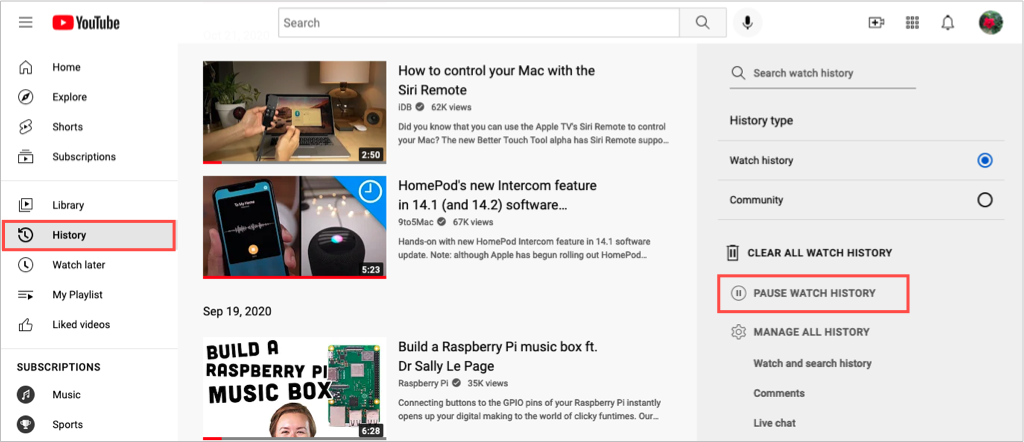
Task: Click the My Playlist icon
Action: click(x=25, y=295)
